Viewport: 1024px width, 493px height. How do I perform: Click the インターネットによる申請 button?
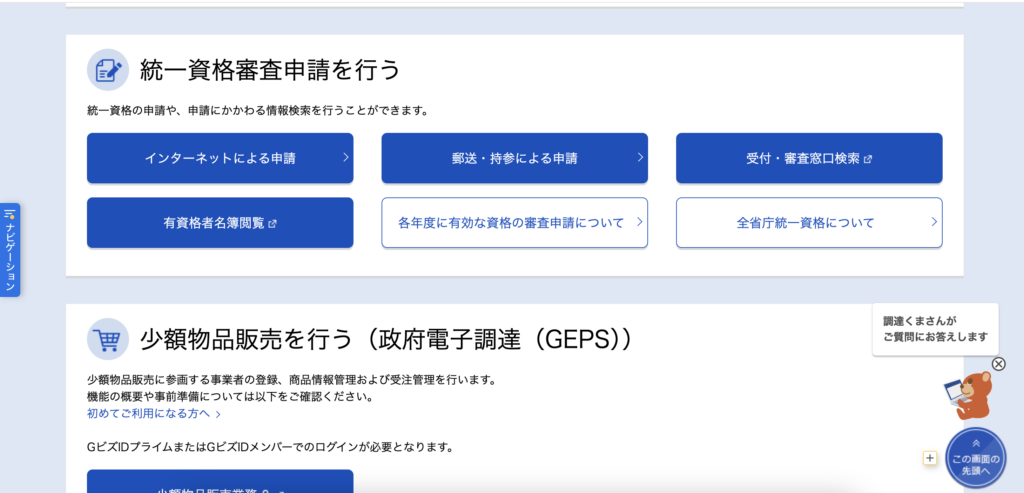tap(220, 158)
